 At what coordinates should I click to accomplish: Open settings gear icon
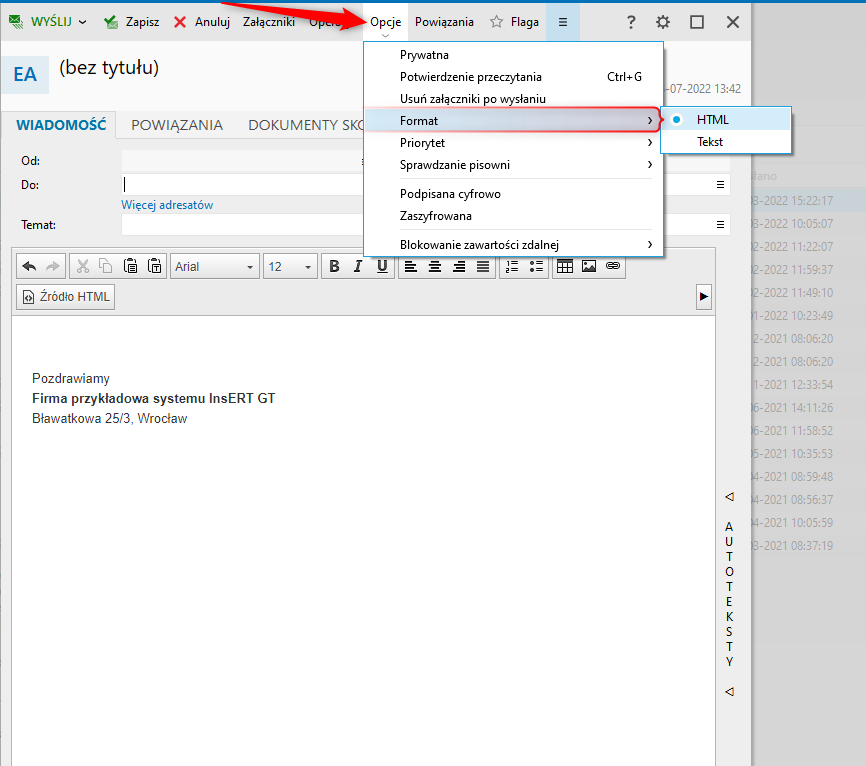coord(663,22)
